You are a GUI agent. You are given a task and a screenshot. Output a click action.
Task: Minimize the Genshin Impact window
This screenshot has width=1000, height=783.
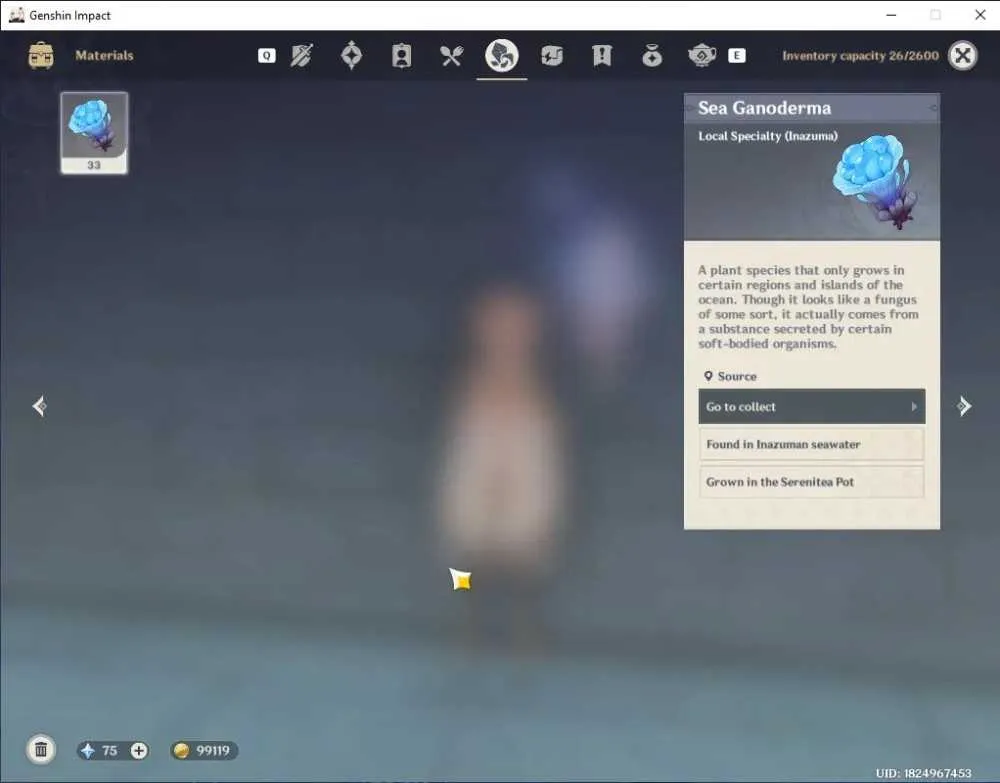tap(891, 15)
